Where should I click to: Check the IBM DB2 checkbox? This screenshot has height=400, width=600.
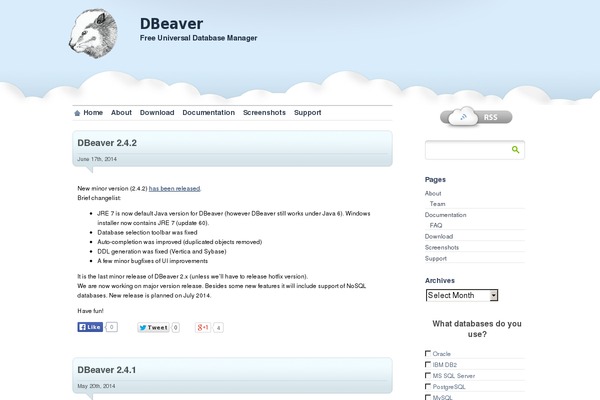[x=428, y=364]
